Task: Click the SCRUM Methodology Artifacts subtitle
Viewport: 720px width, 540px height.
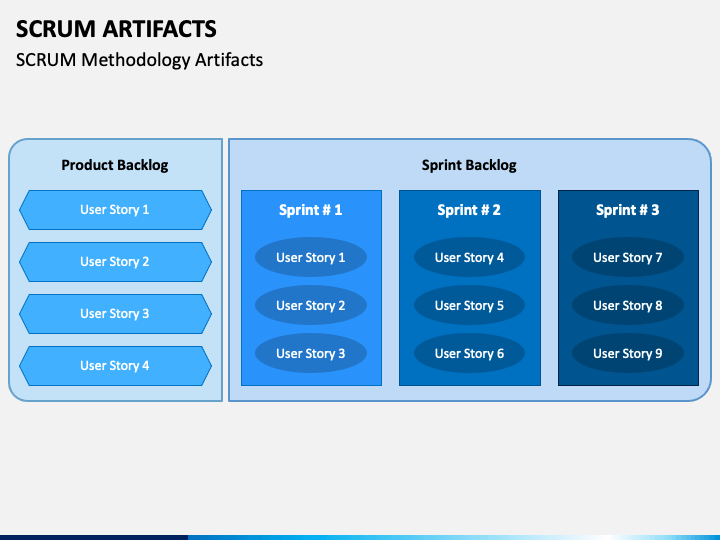Action: [140, 60]
